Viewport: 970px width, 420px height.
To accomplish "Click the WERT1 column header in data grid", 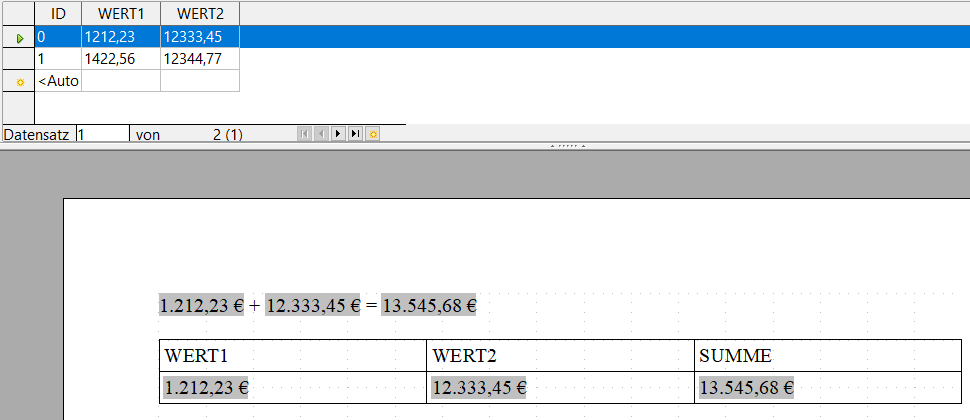I will 121,13.
